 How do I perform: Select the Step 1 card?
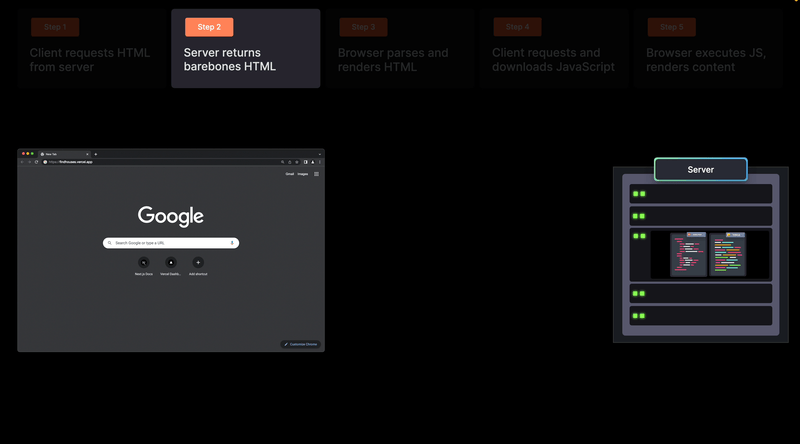pyautogui.click(x=92, y=48)
